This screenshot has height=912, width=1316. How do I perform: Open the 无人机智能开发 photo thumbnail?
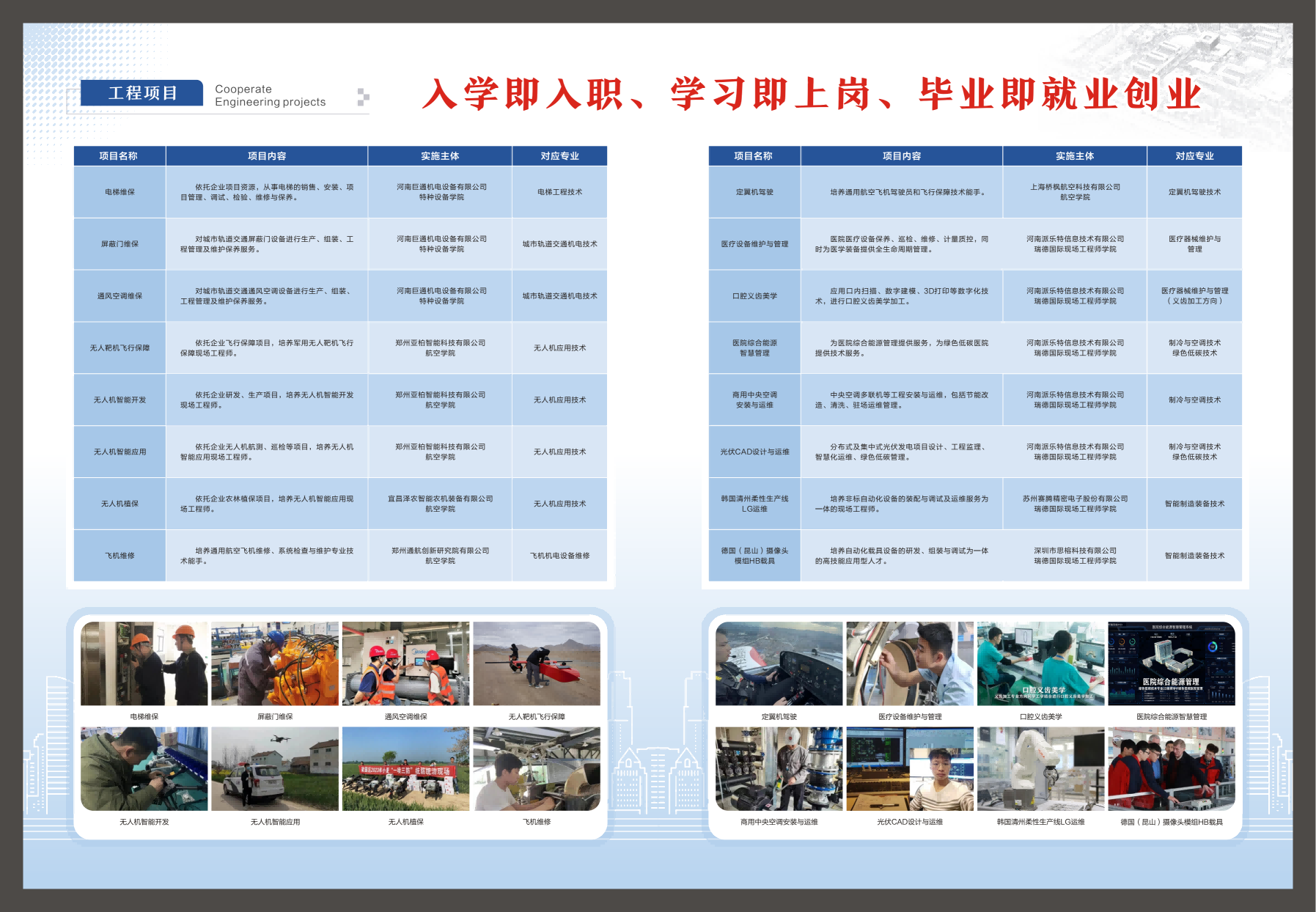144,768
